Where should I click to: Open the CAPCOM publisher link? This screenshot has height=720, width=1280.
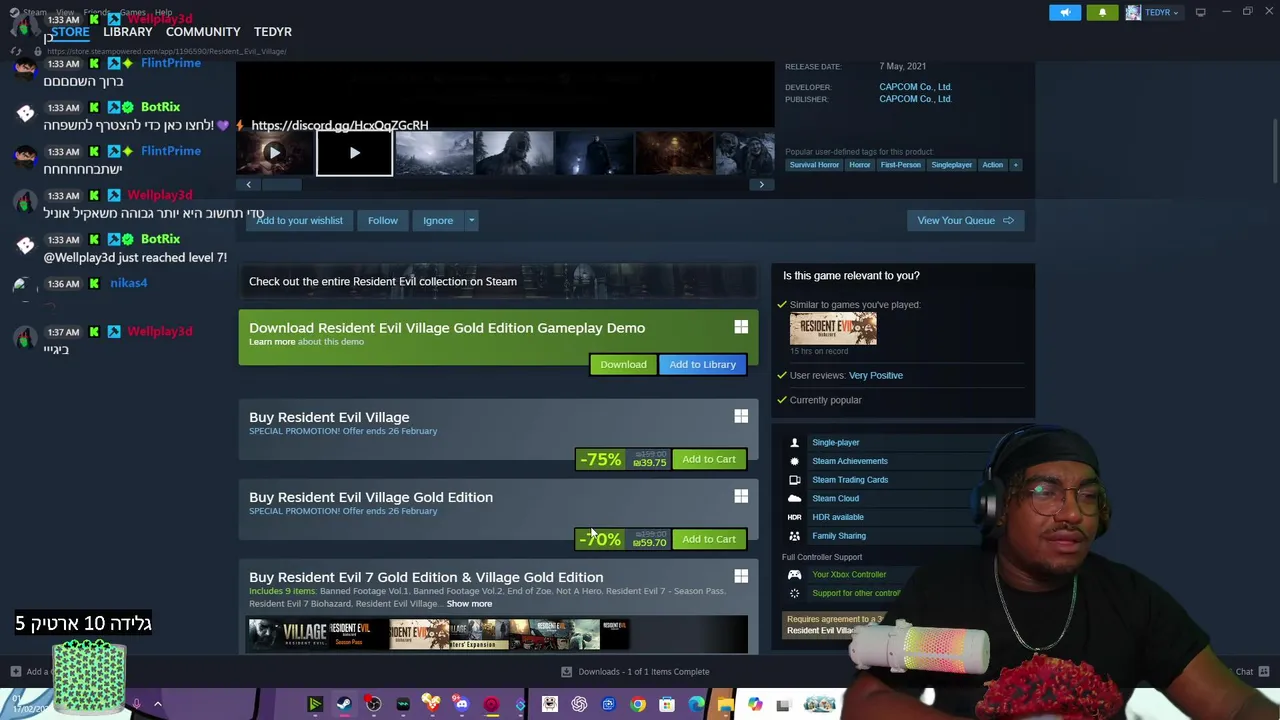[915, 99]
